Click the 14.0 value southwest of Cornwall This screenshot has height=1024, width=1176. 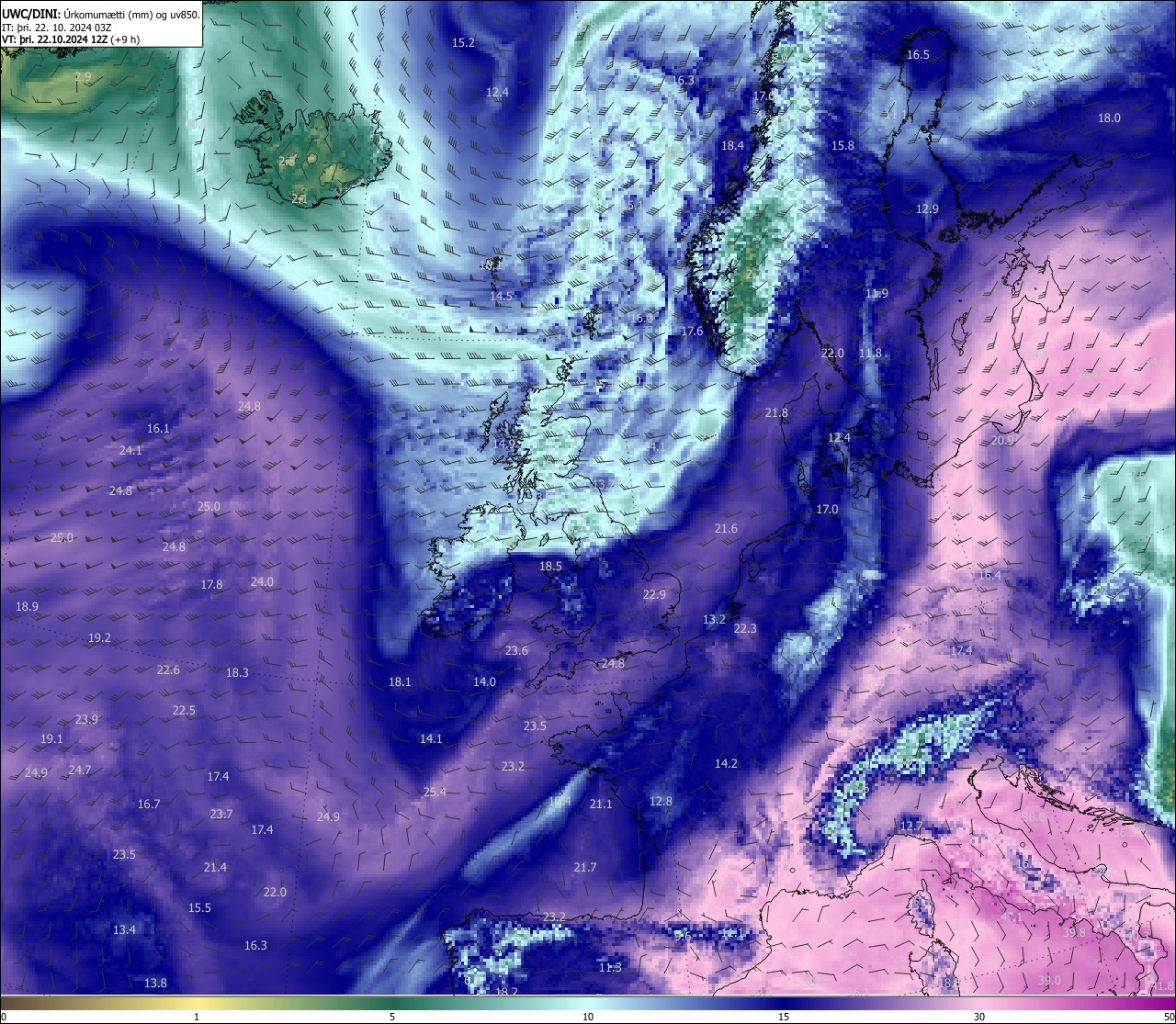click(x=484, y=682)
